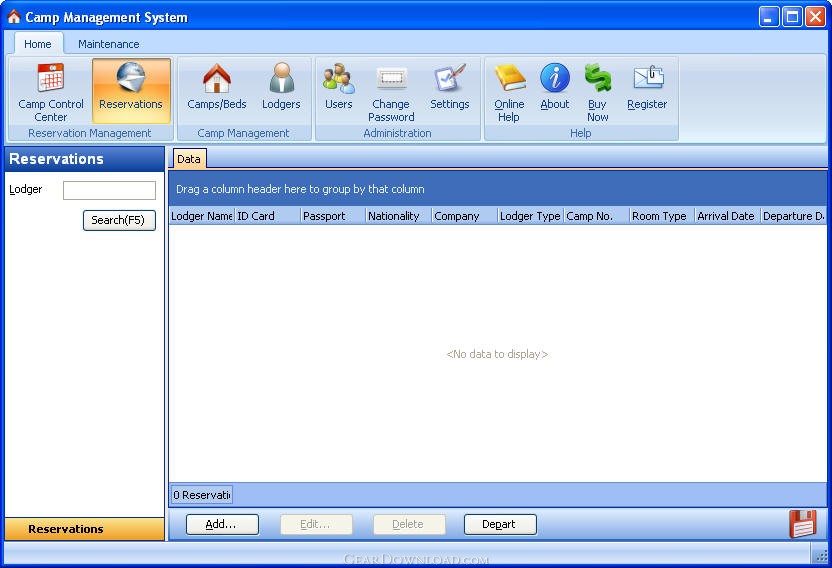This screenshot has height=568, width=832.
Task: Sort by Lodger Type column header
Action: click(530, 216)
